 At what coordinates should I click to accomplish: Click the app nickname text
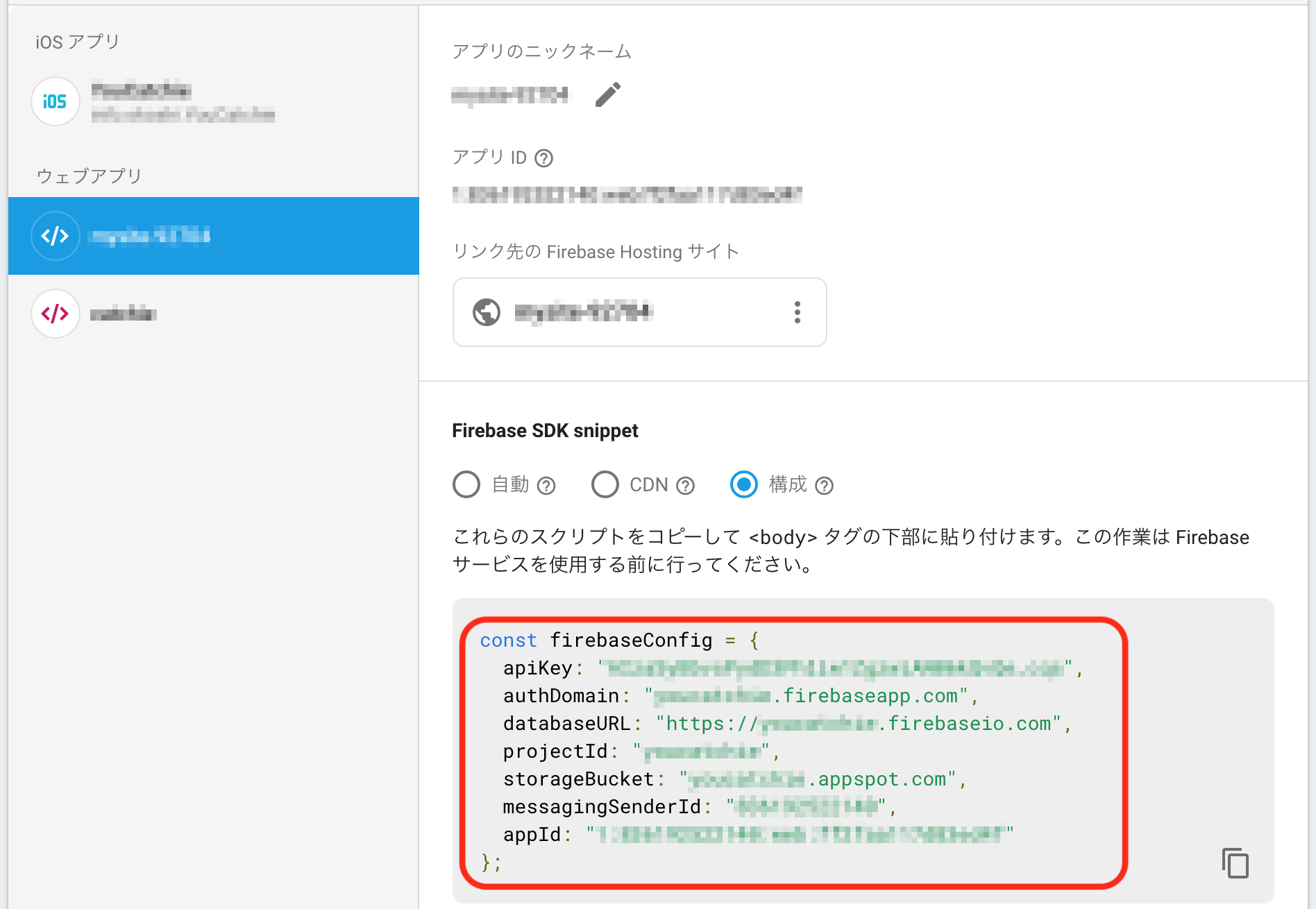point(510,95)
